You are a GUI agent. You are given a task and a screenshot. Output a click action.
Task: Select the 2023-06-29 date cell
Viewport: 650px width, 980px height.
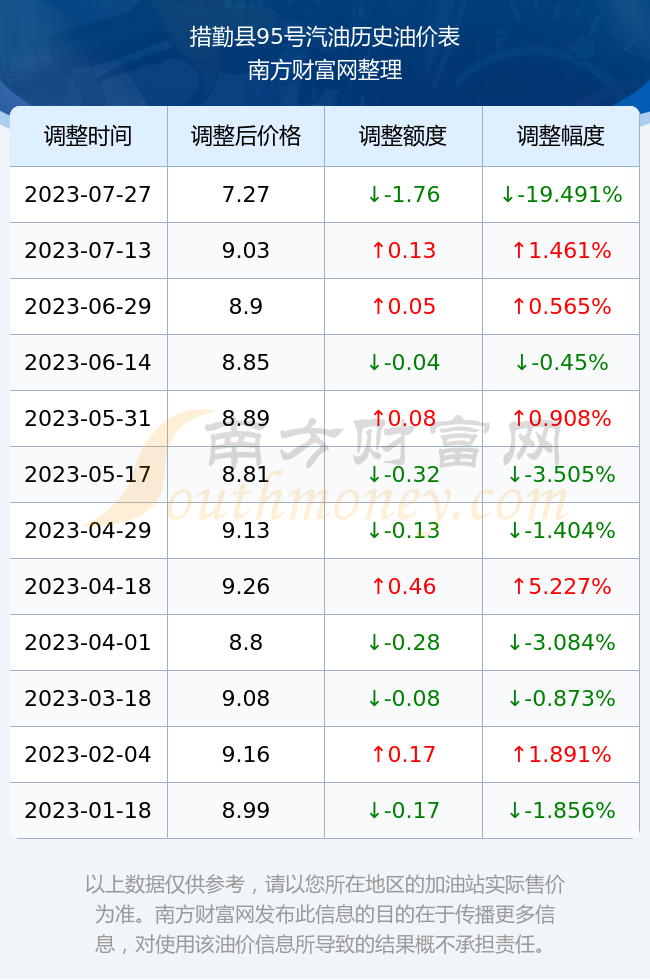click(x=88, y=306)
